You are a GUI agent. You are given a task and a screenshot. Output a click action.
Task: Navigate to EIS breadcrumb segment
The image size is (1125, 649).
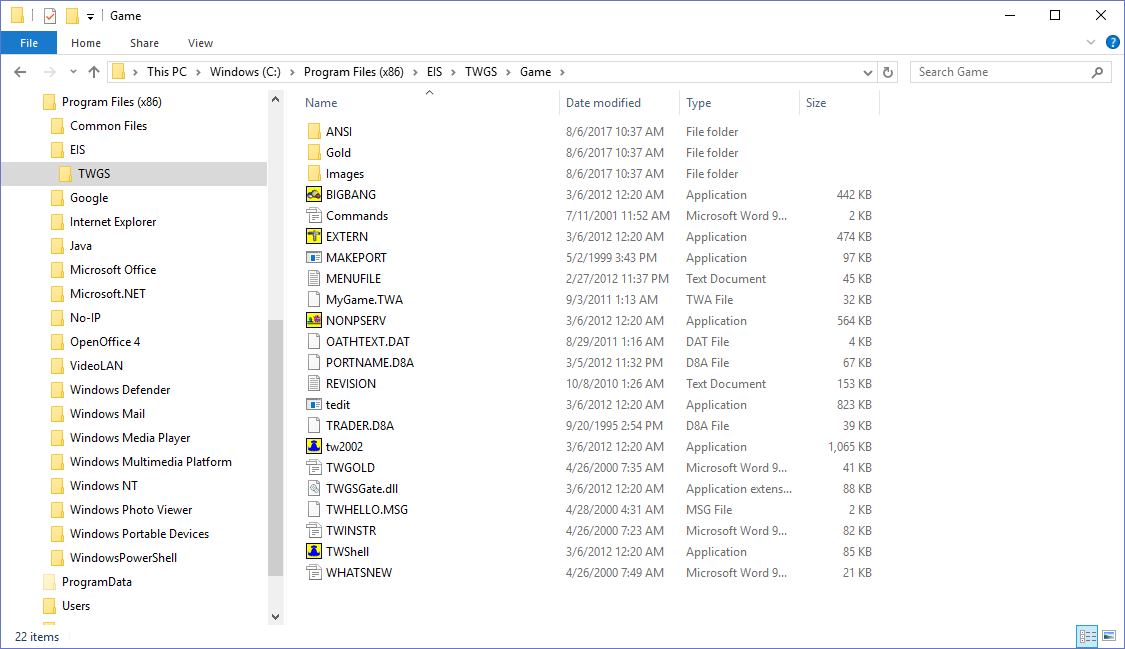(x=434, y=72)
